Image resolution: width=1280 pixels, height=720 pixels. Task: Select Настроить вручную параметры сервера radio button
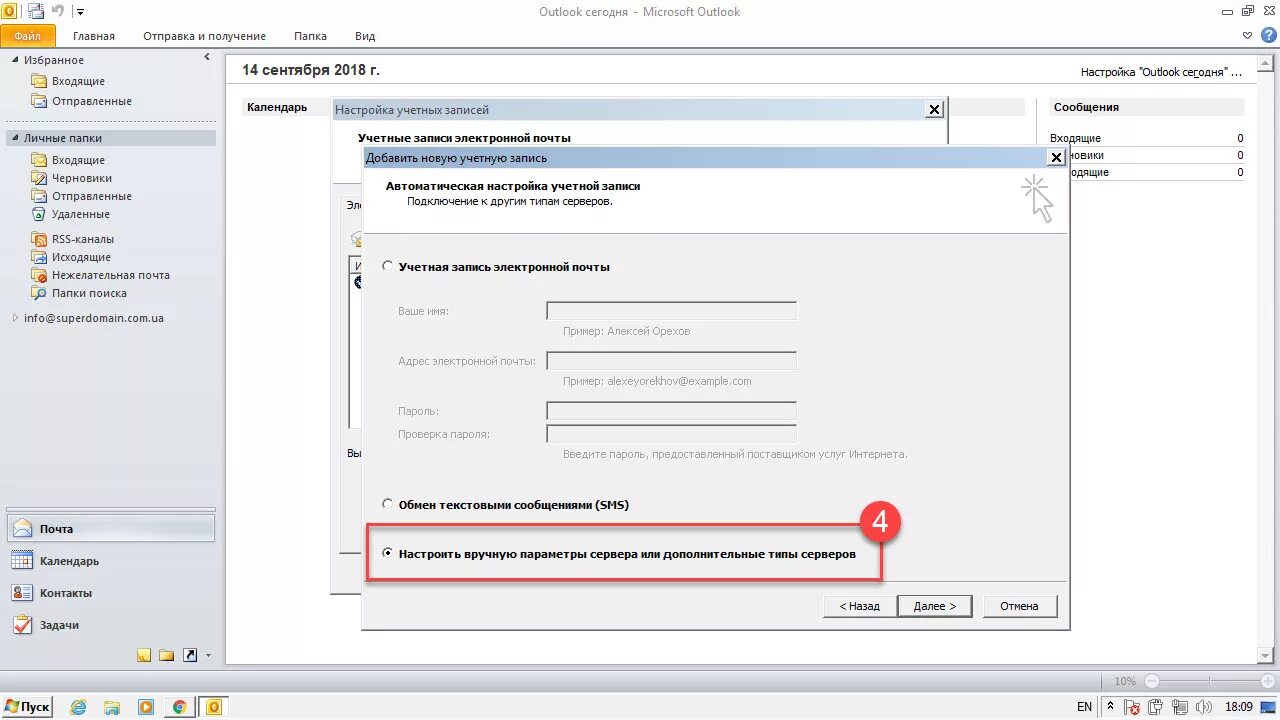click(x=388, y=553)
